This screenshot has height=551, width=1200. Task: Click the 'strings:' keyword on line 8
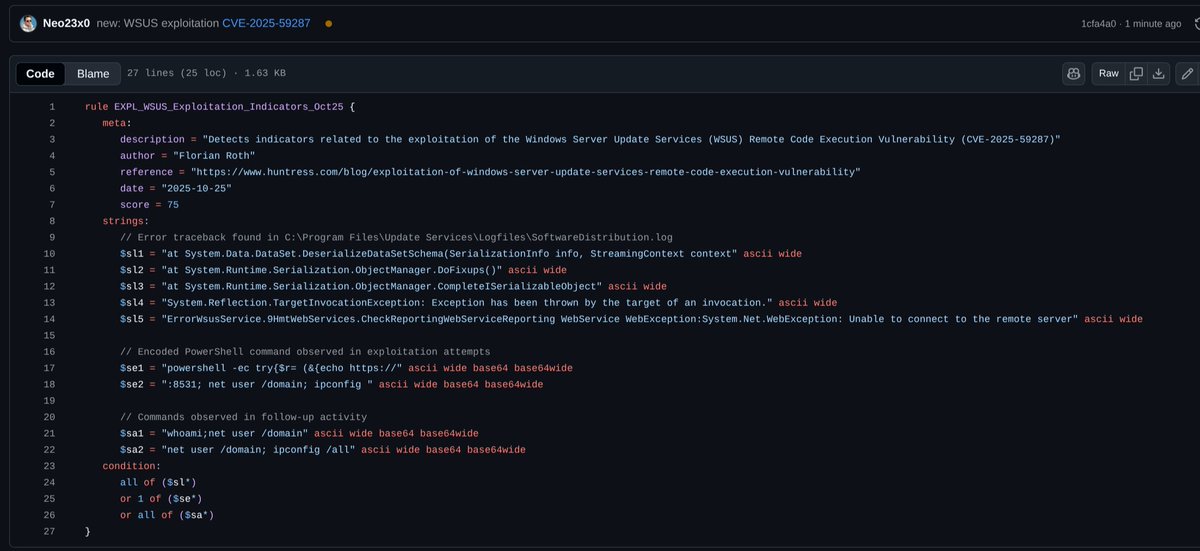(x=125, y=221)
